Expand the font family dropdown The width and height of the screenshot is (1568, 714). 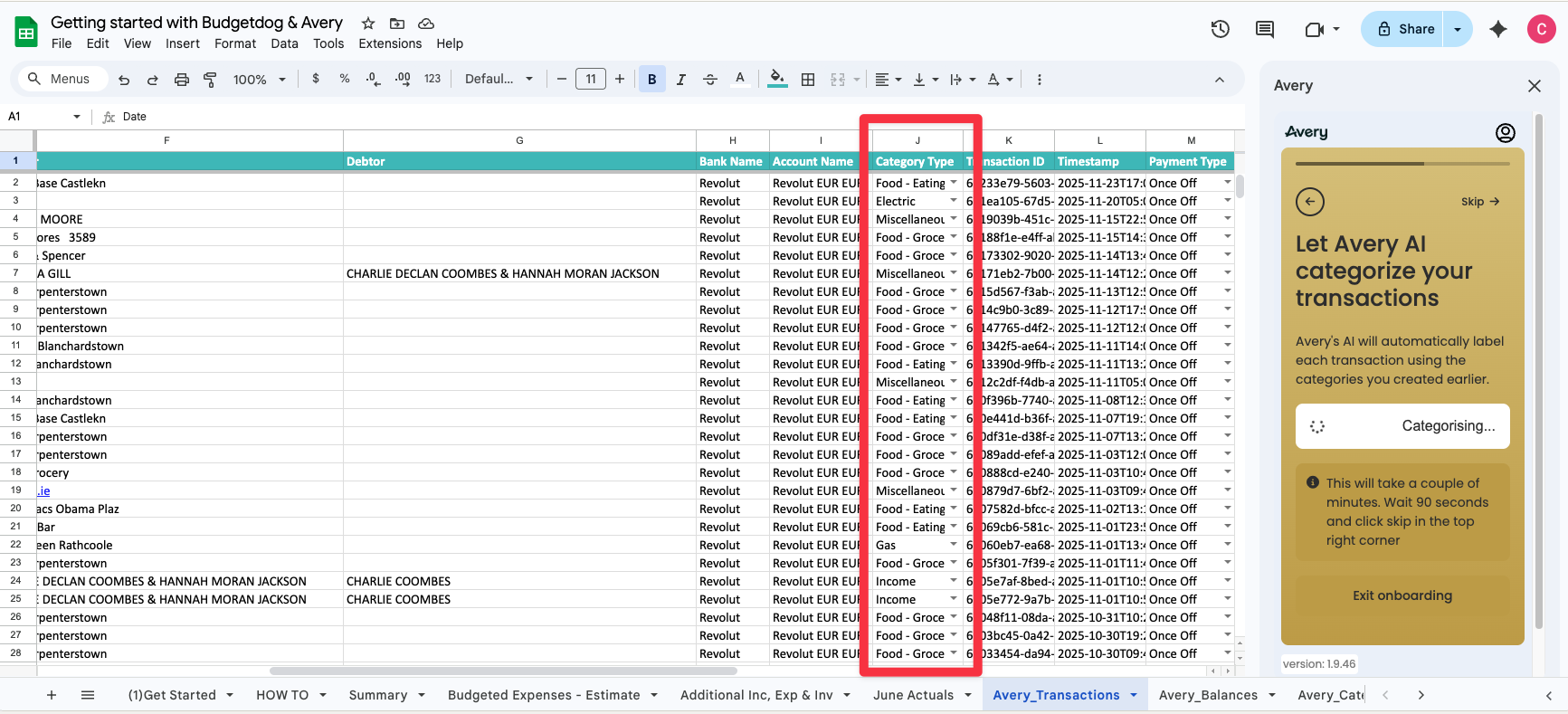pyautogui.click(x=499, y=80)
